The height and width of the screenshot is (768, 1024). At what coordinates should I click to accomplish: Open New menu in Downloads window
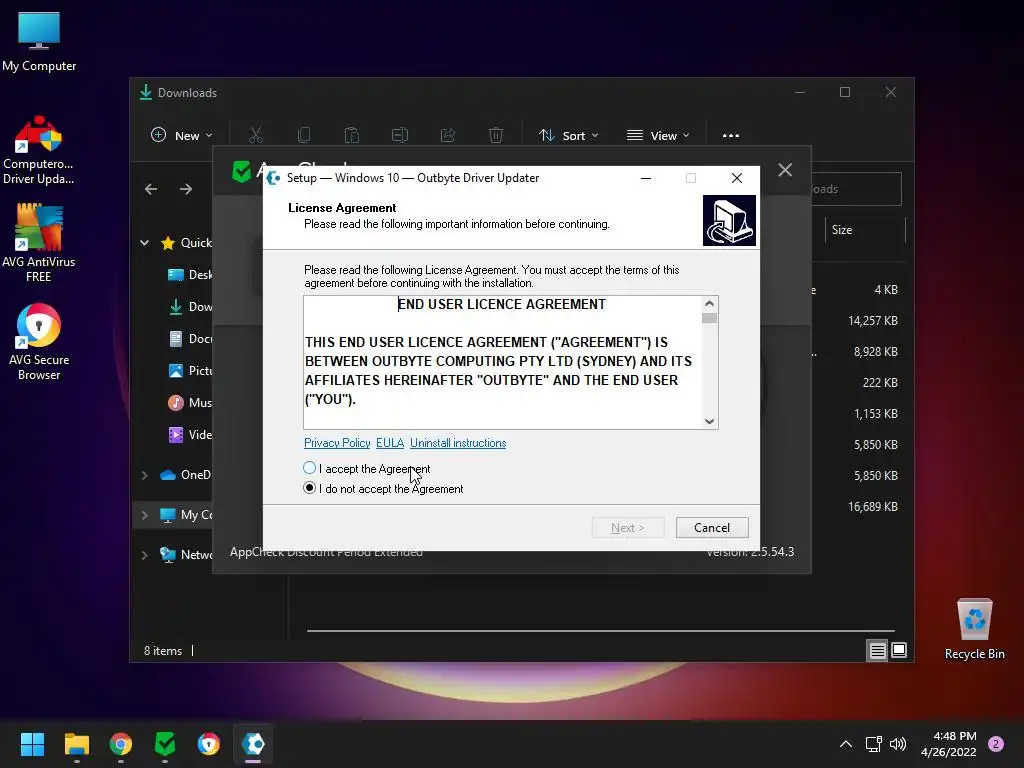click(182, 135)
